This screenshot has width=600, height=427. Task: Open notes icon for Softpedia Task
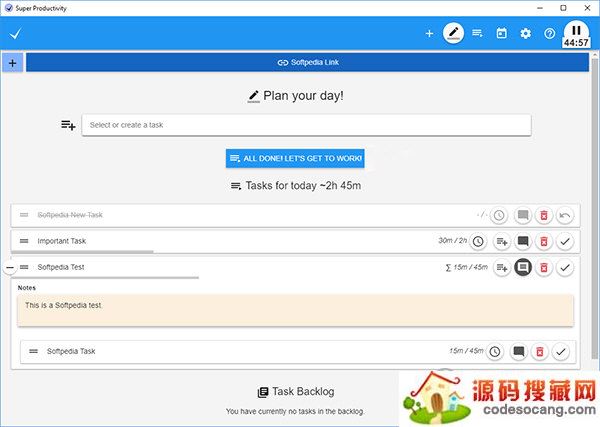[x=518, y=351]
